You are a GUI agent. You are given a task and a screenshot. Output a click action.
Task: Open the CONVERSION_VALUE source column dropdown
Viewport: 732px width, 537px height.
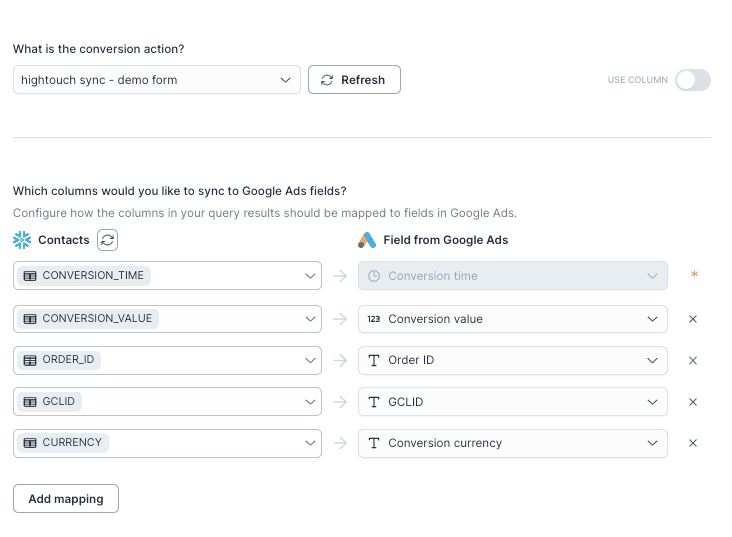[167, 319]
